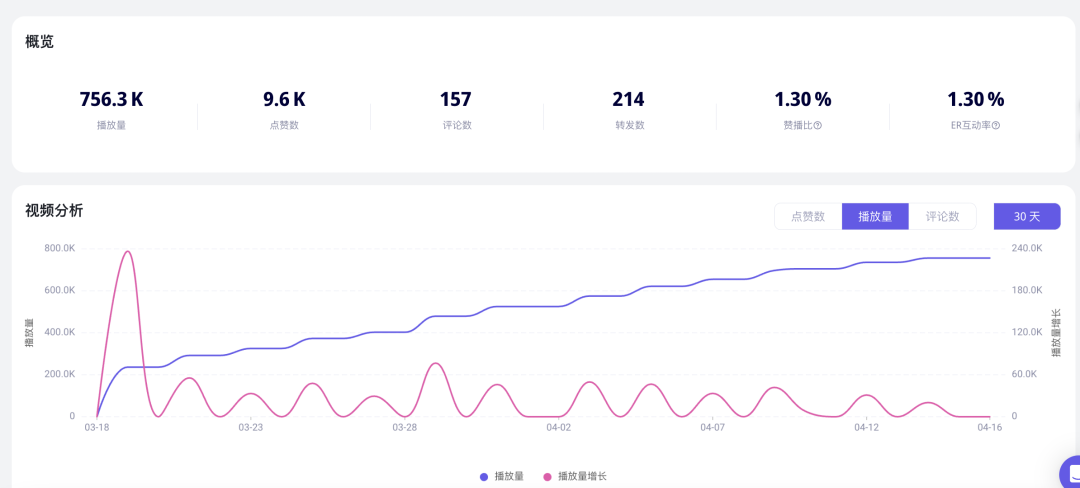
Task: Click the 视频分析 section heading
Action: 54,211
